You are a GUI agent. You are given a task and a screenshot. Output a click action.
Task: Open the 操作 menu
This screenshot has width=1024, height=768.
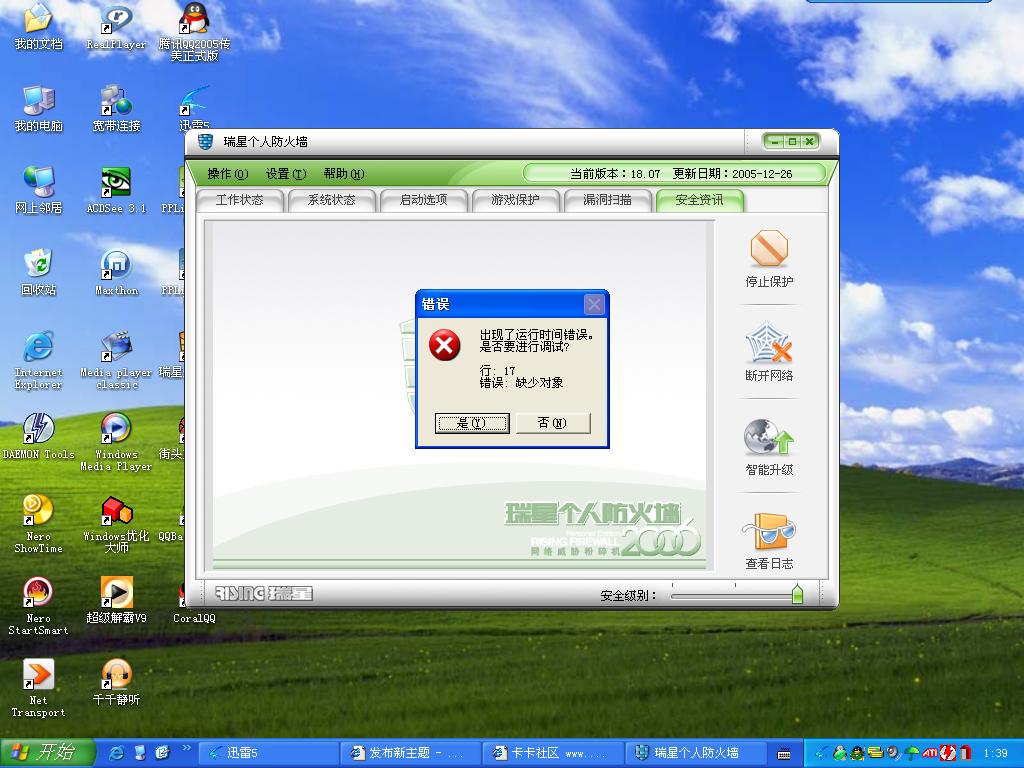tap(227, 174)
